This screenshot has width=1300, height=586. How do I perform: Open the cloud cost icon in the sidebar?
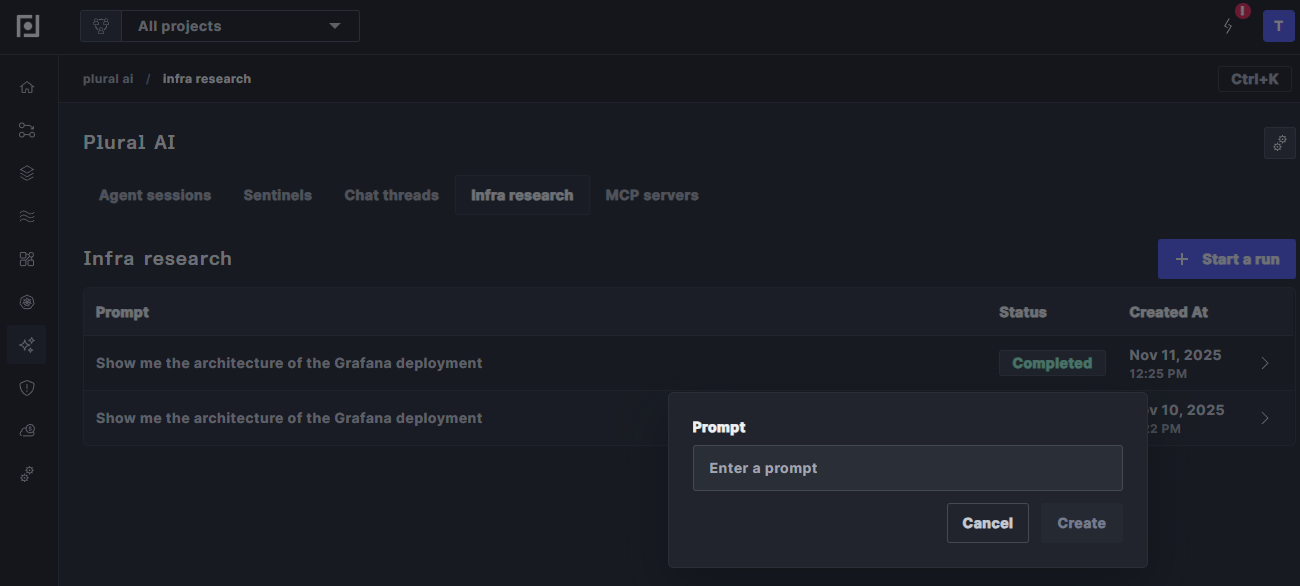(27, 431)
